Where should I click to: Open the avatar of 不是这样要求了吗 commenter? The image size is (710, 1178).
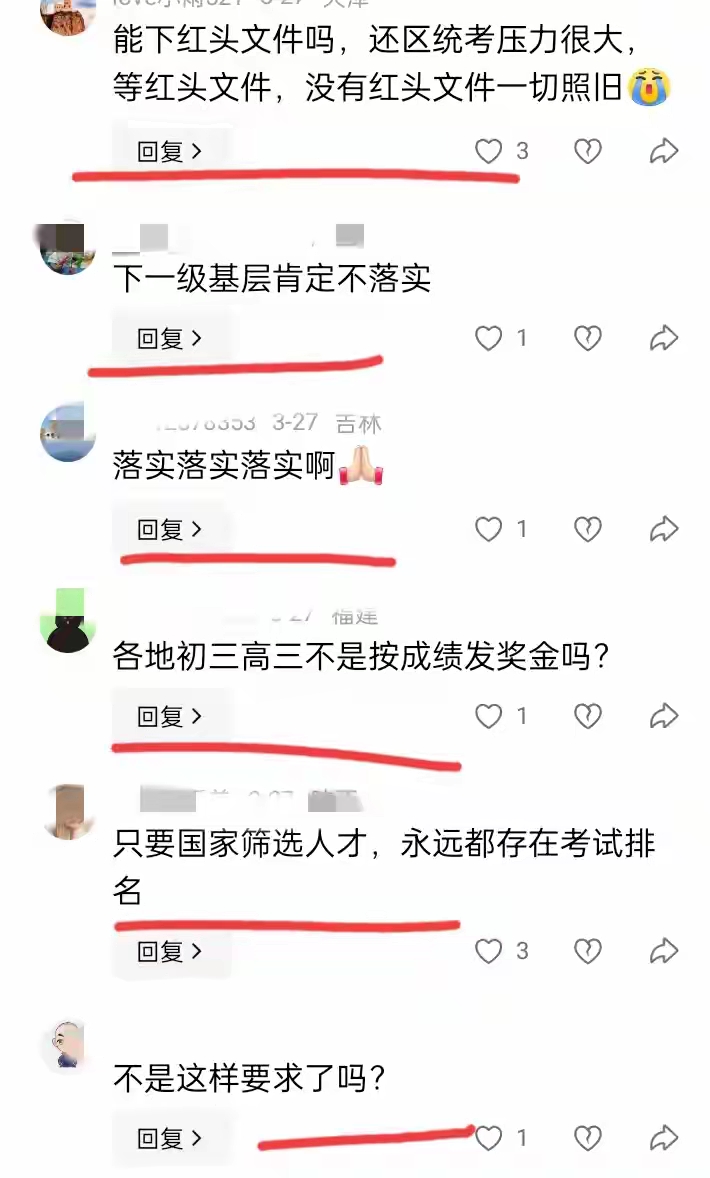(x=68, y=1046)
